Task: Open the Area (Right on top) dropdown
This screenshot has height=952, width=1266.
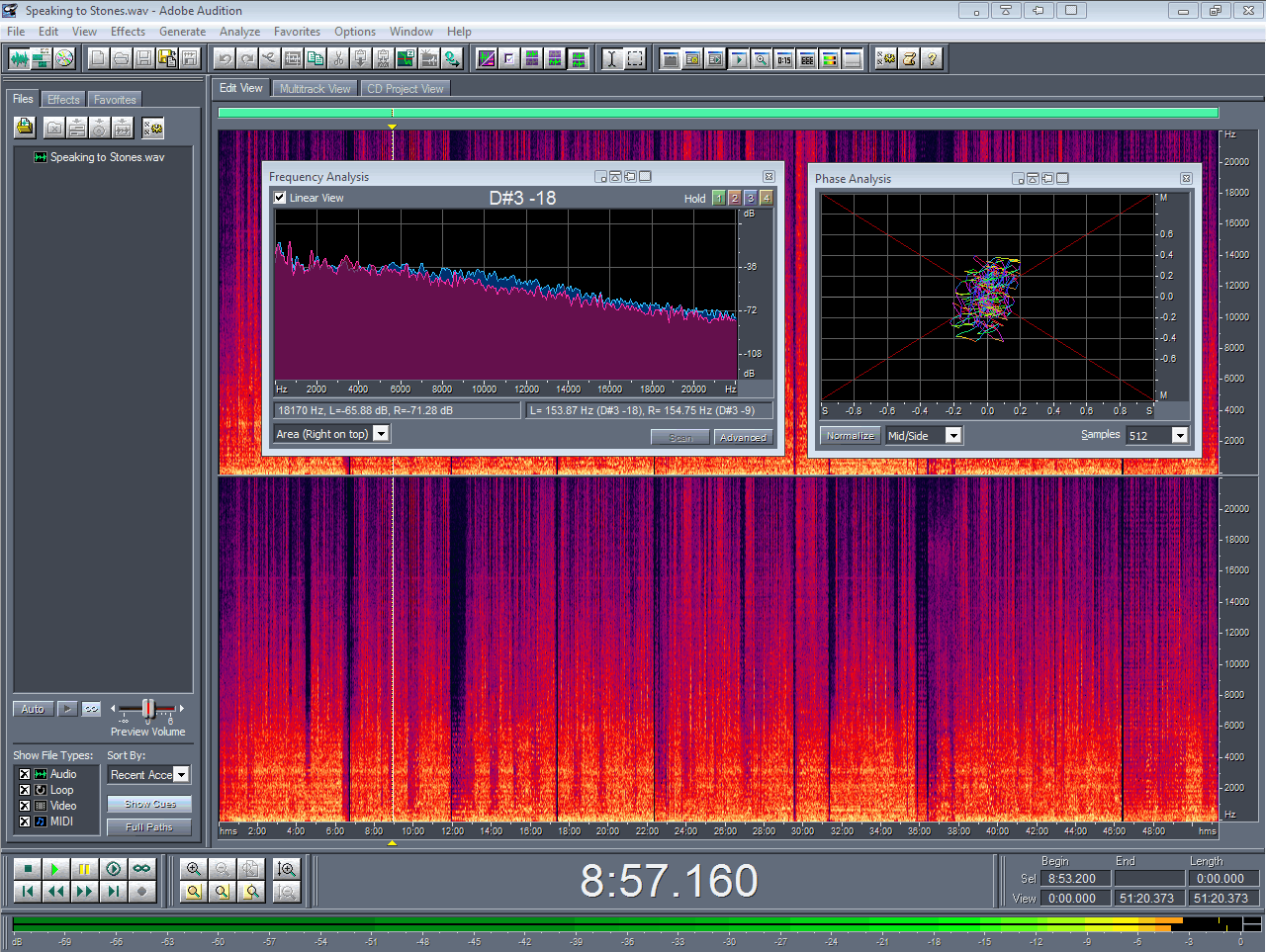Action: [x=381, y=434]
